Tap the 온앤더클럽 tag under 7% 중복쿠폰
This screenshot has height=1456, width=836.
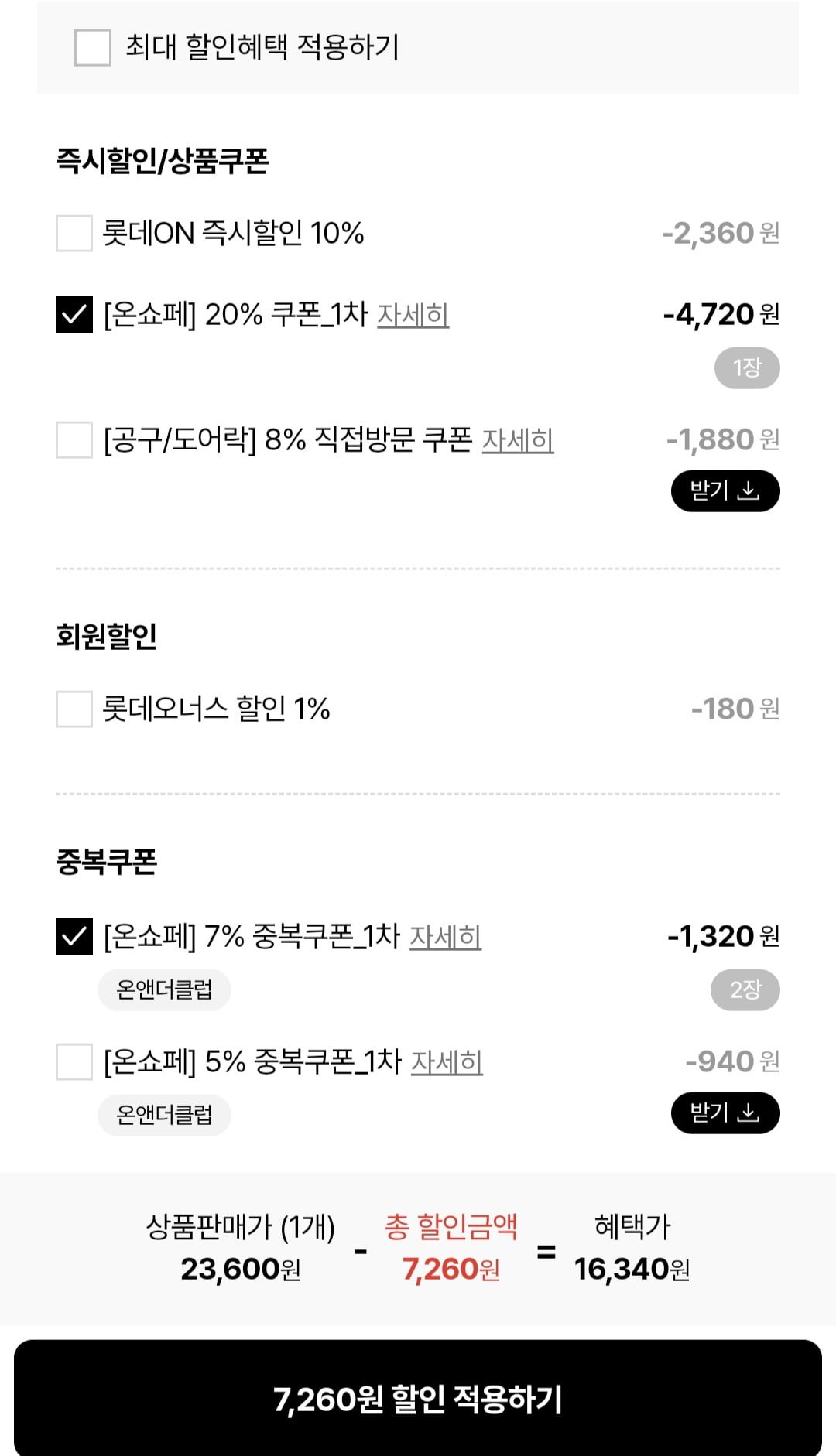(164, 989)
